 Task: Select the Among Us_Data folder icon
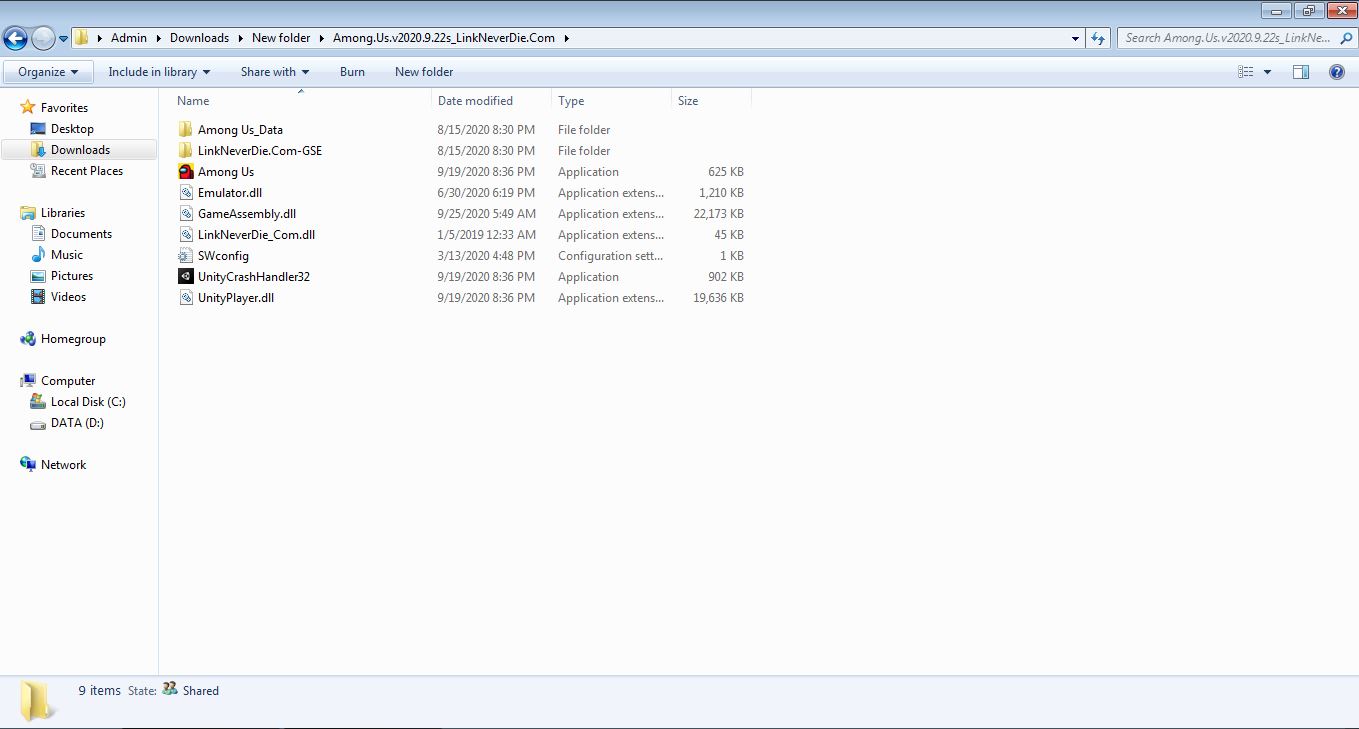point(186,130)
